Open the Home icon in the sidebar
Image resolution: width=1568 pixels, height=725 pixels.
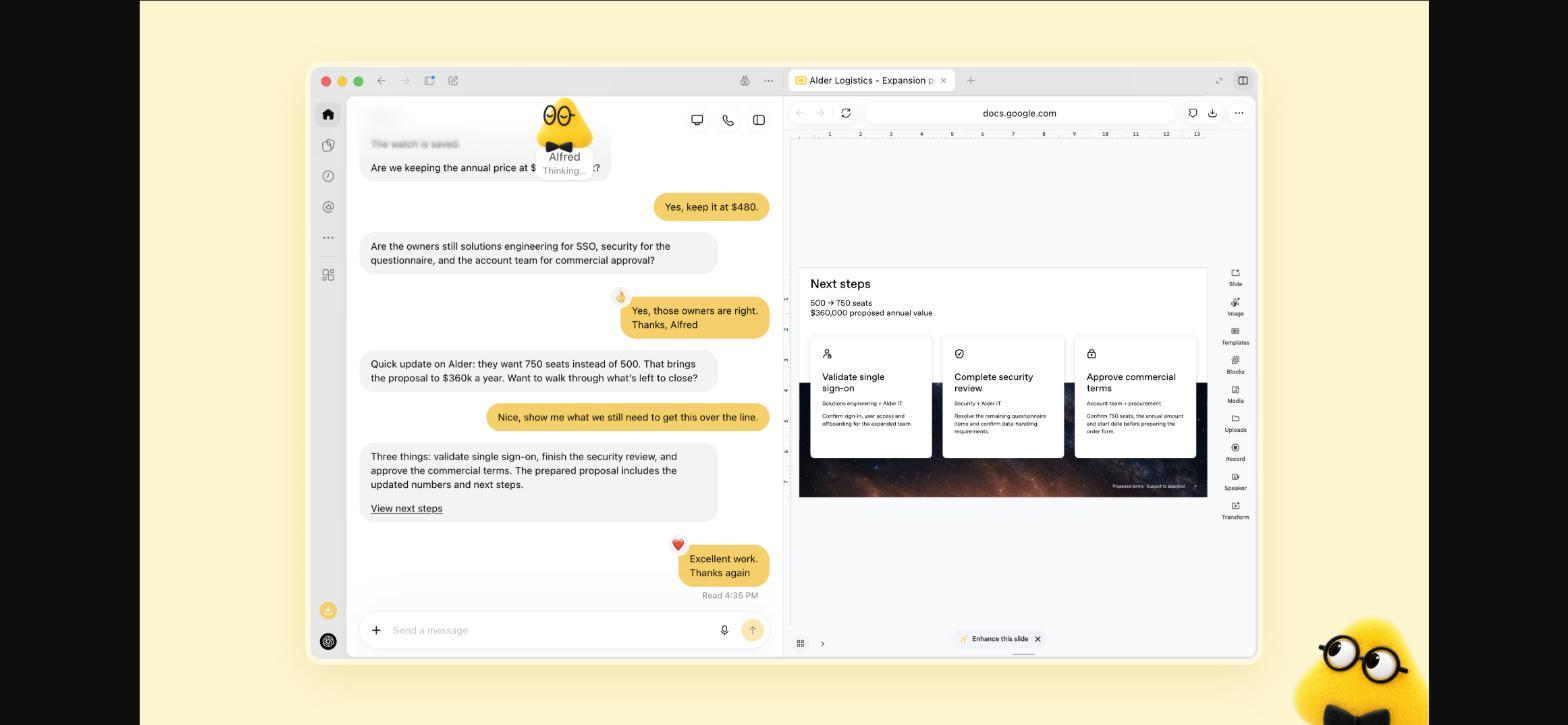328,115
